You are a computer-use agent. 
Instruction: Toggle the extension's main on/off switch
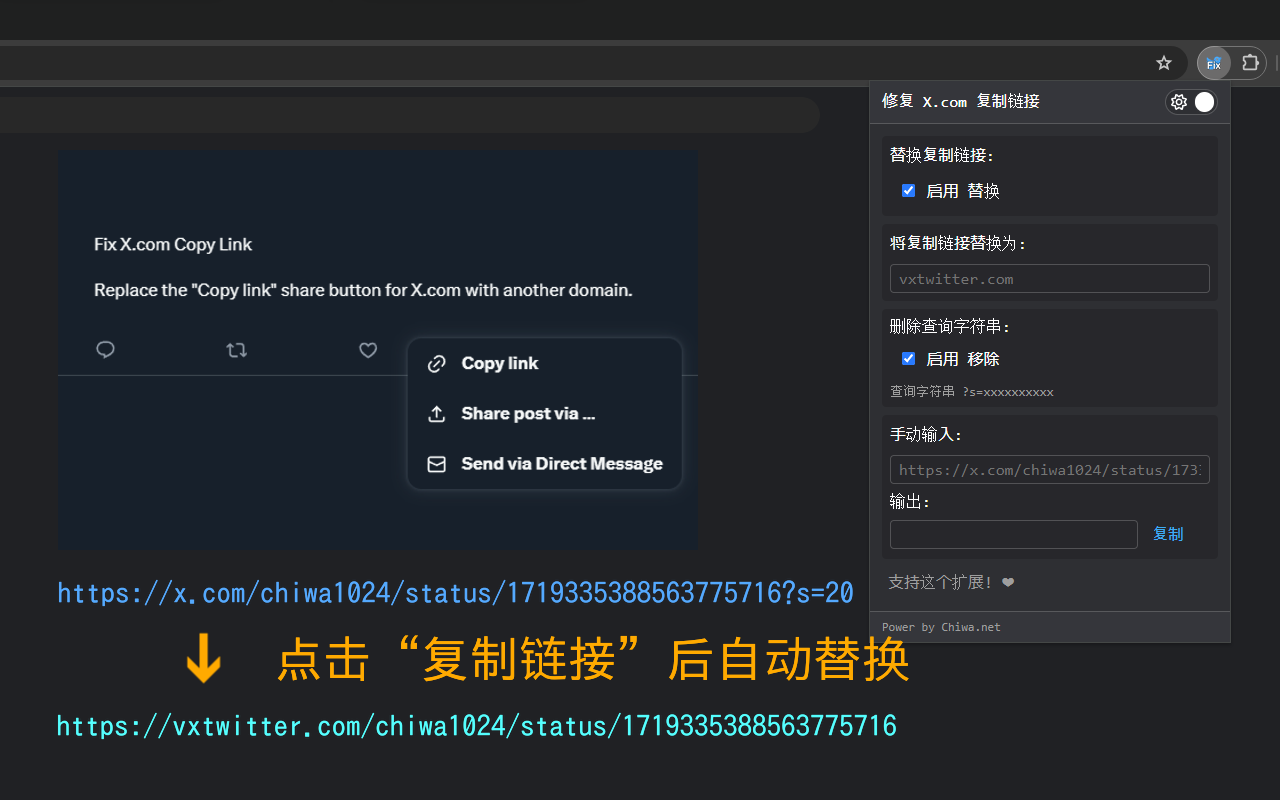(1204, 102)
